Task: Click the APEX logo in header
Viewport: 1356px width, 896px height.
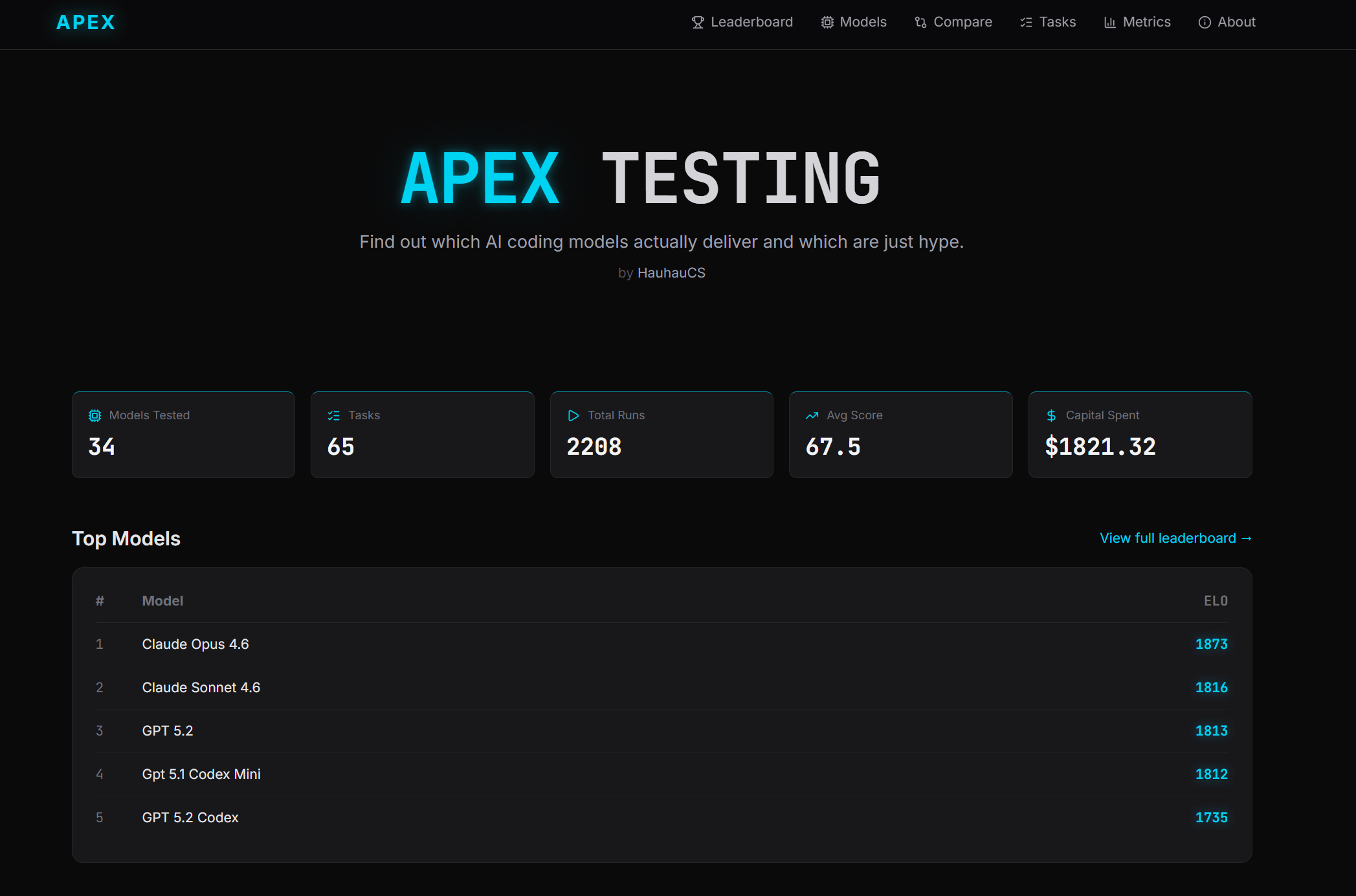Action: tap(85, 22)
